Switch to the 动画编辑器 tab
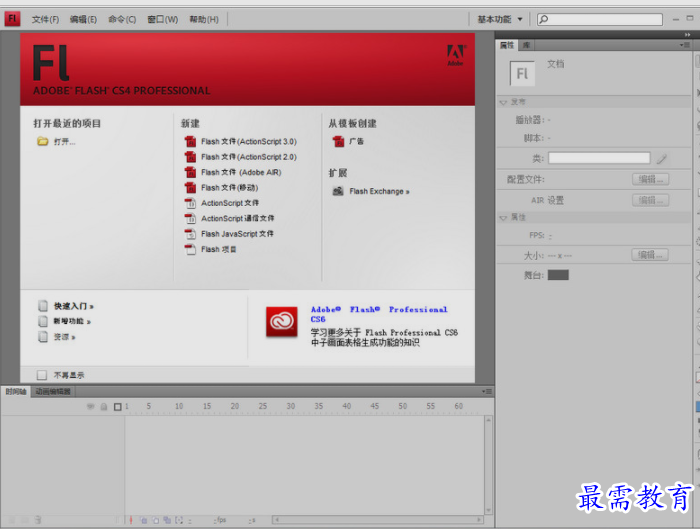Viewport: 700px width, 529px height. coord(53,392)
